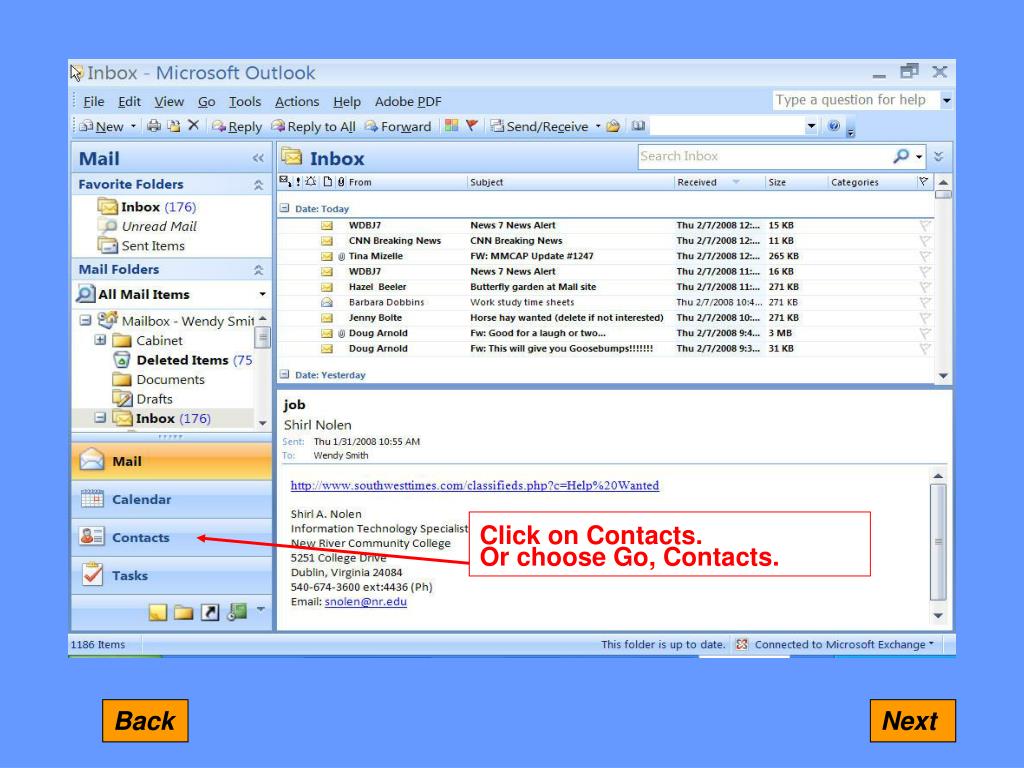Screen dimensions: 1024x768
Task: Open Journal icon in navigation pane
Action: [236, 612]
